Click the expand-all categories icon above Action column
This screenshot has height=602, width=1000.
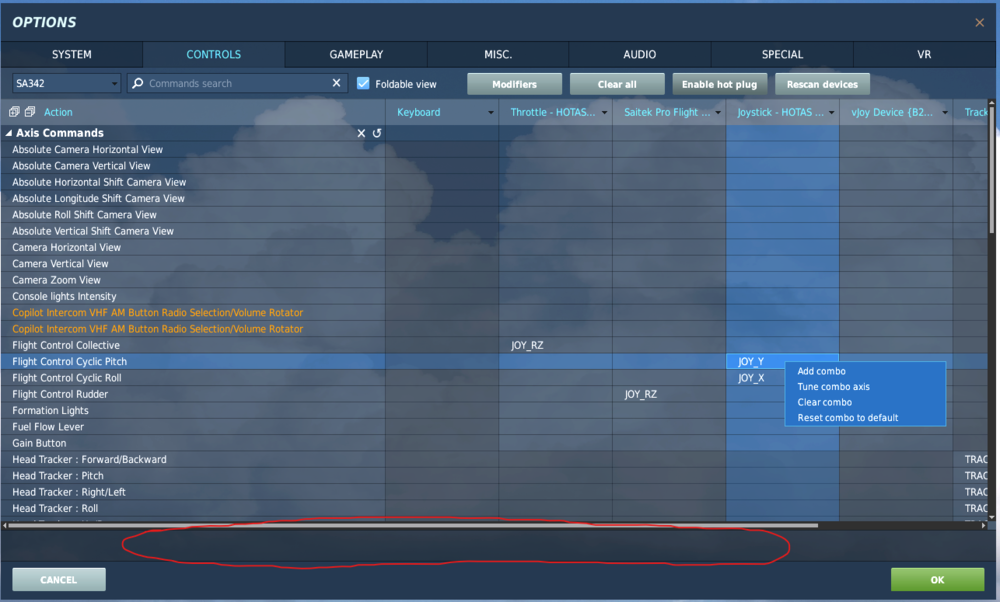tap(13, 112)
